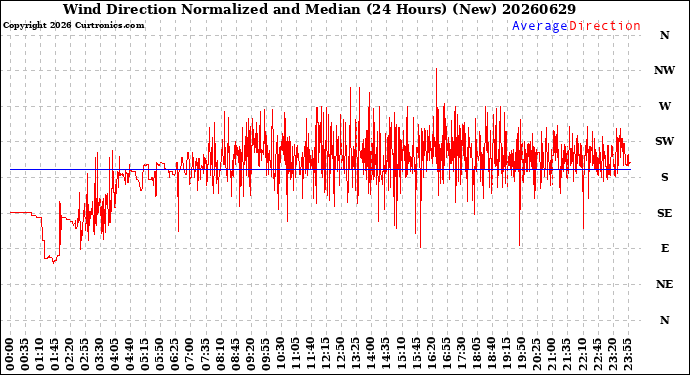Screen dimensions: 690x375
Task: Click the 05:50 time axis label
Action: pyautogui.click(x=160, y=354)
